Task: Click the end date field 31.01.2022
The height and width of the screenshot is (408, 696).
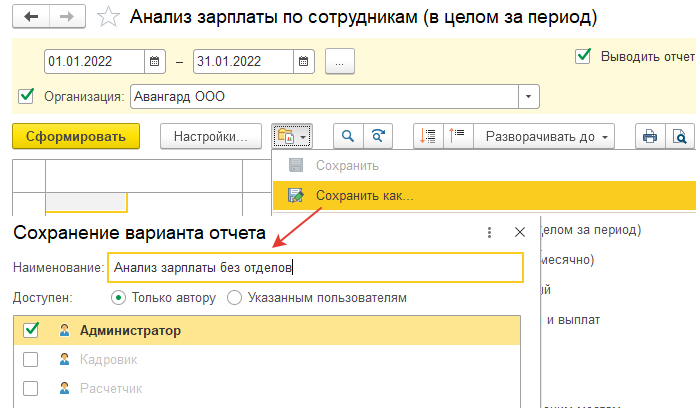Action: pyautogui.click(x=243, y=61)
